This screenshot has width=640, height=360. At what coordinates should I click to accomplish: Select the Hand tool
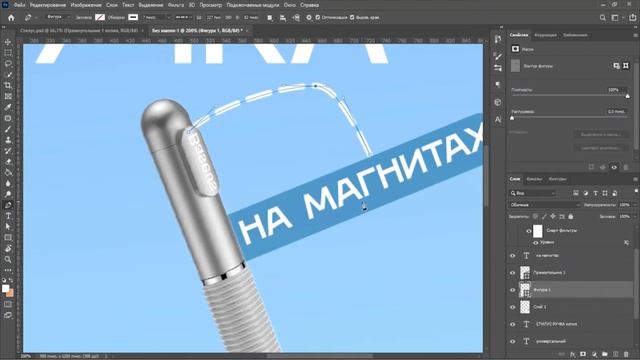point(8,249)
